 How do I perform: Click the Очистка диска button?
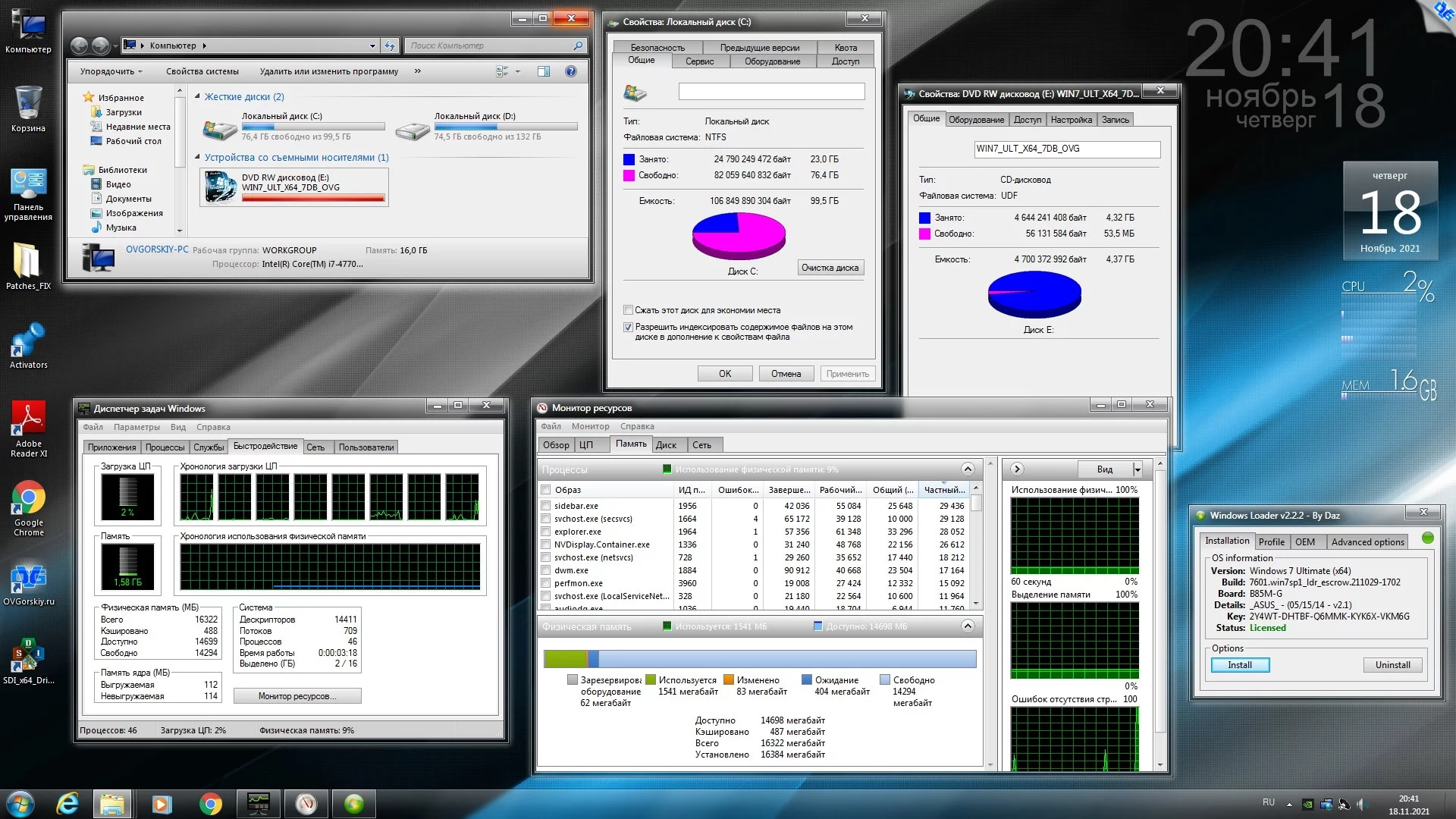tap(830, 268)
